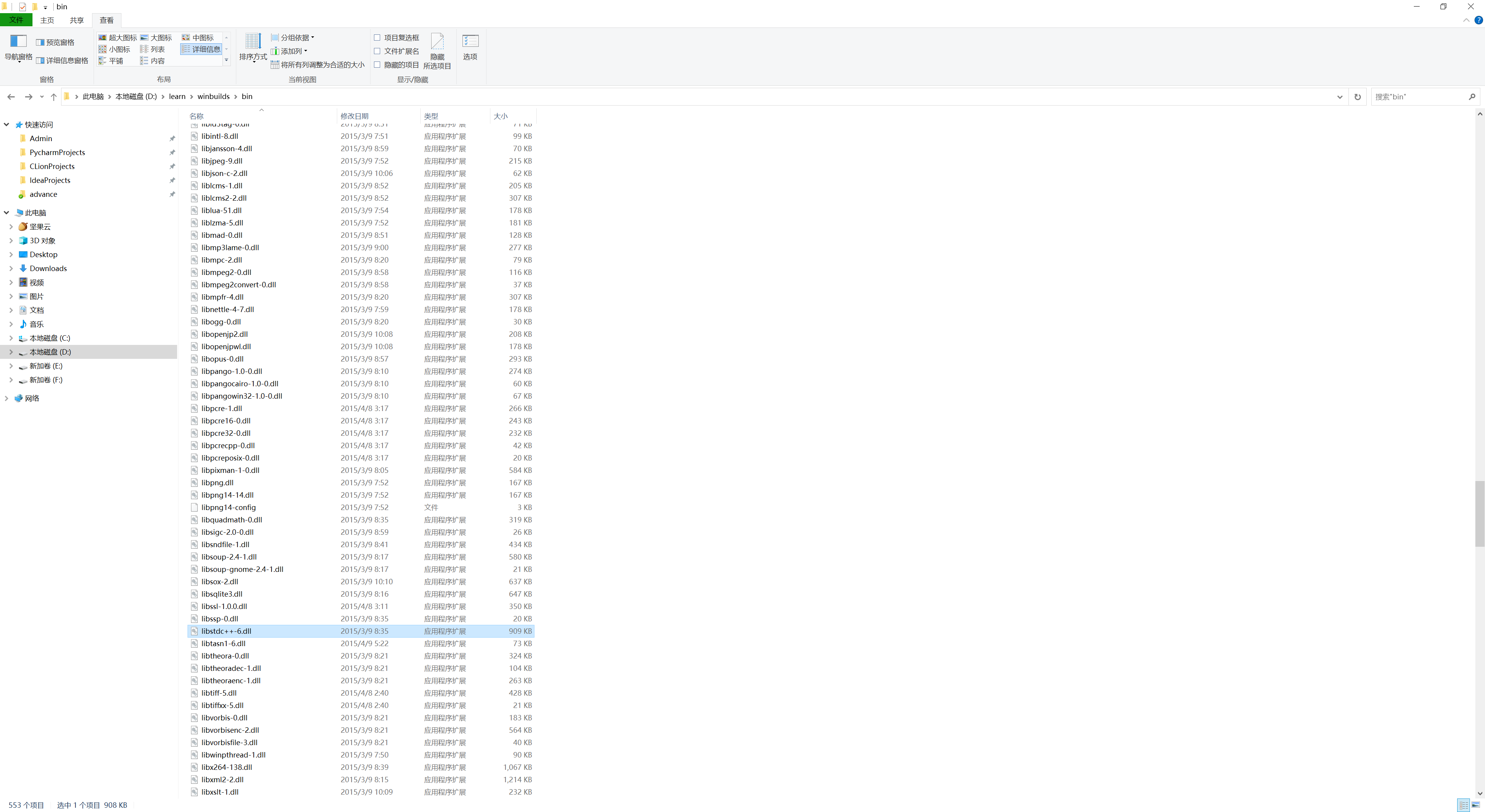This screenshot has width=1485, height=812.
Task: Go up one folder level
Action: pos(54,97)
